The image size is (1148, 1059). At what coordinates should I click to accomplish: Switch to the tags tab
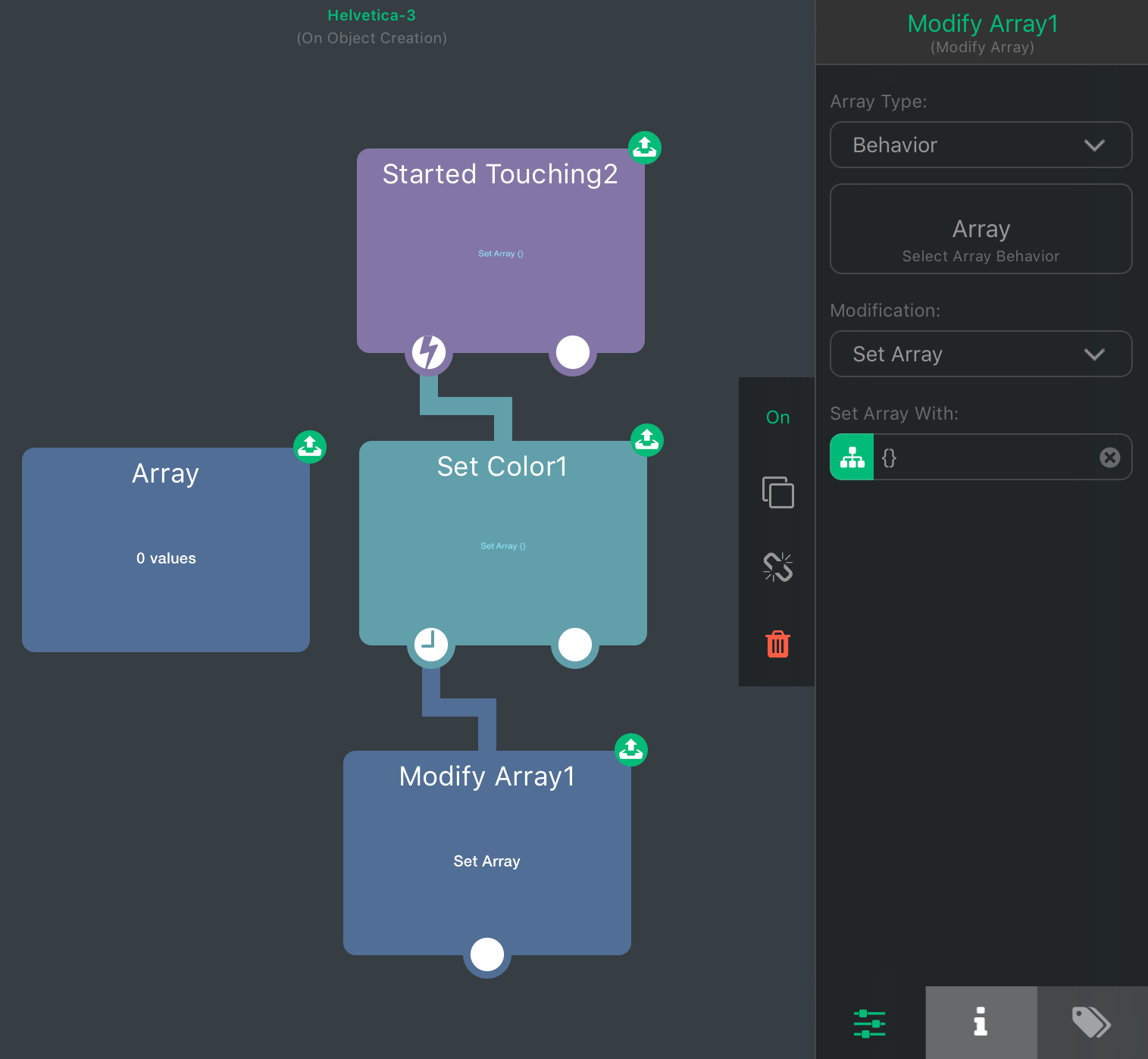(1092, 1023)
